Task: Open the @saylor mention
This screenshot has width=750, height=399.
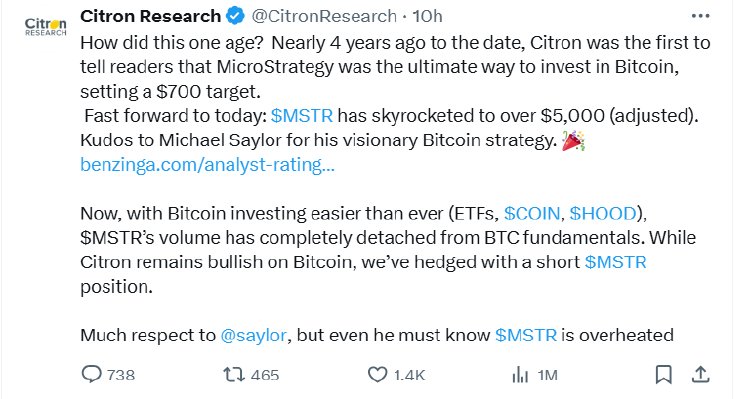Action: (x=254, y=335)
